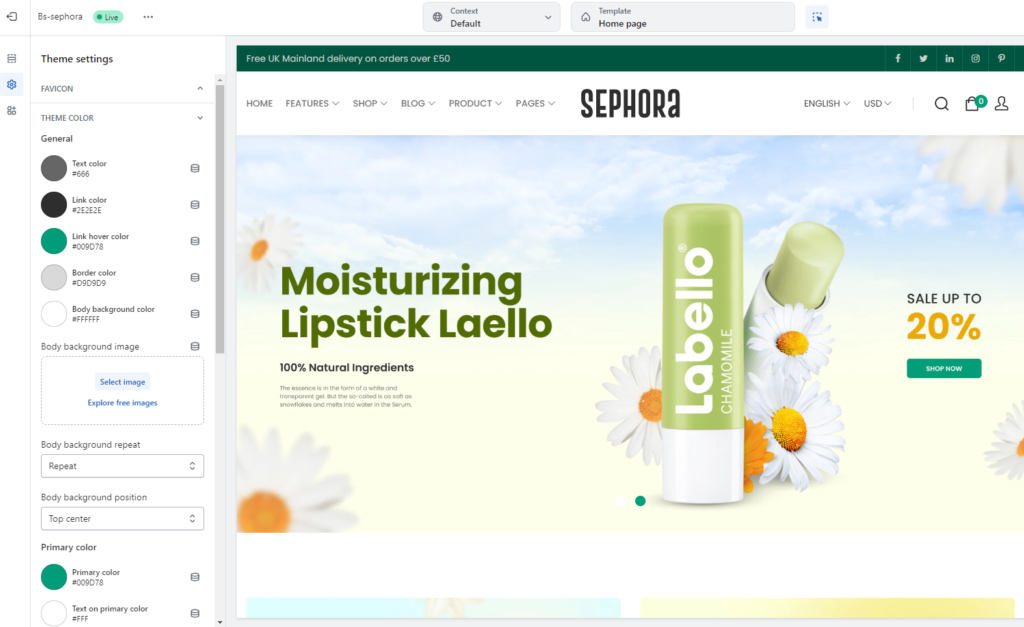Click the Primary color green swatch
The width and height of the screenshot is (1024, 627).
click(x=54, y=577)
